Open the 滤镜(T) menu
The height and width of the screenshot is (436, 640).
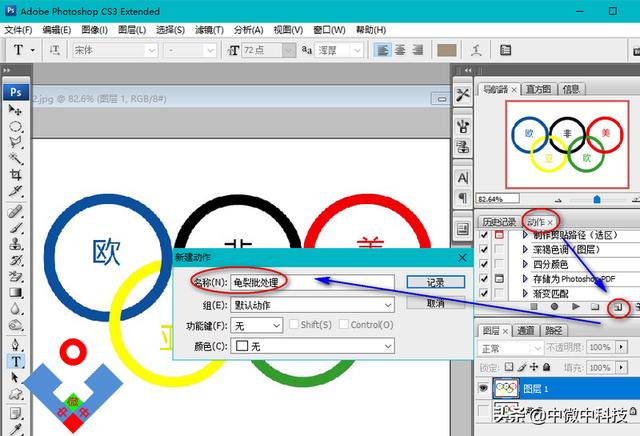tap(209, 30)
